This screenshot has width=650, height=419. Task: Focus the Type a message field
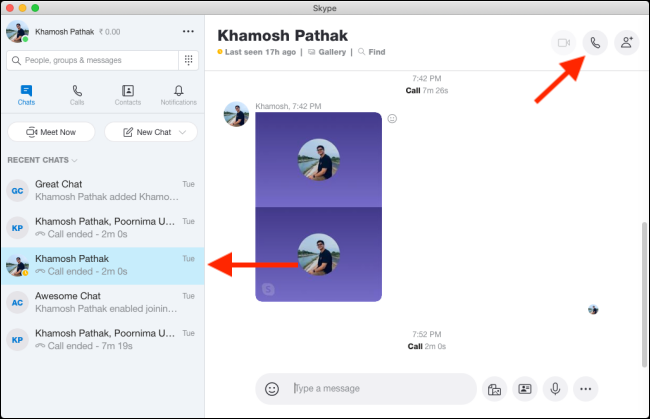click(380, 388)
